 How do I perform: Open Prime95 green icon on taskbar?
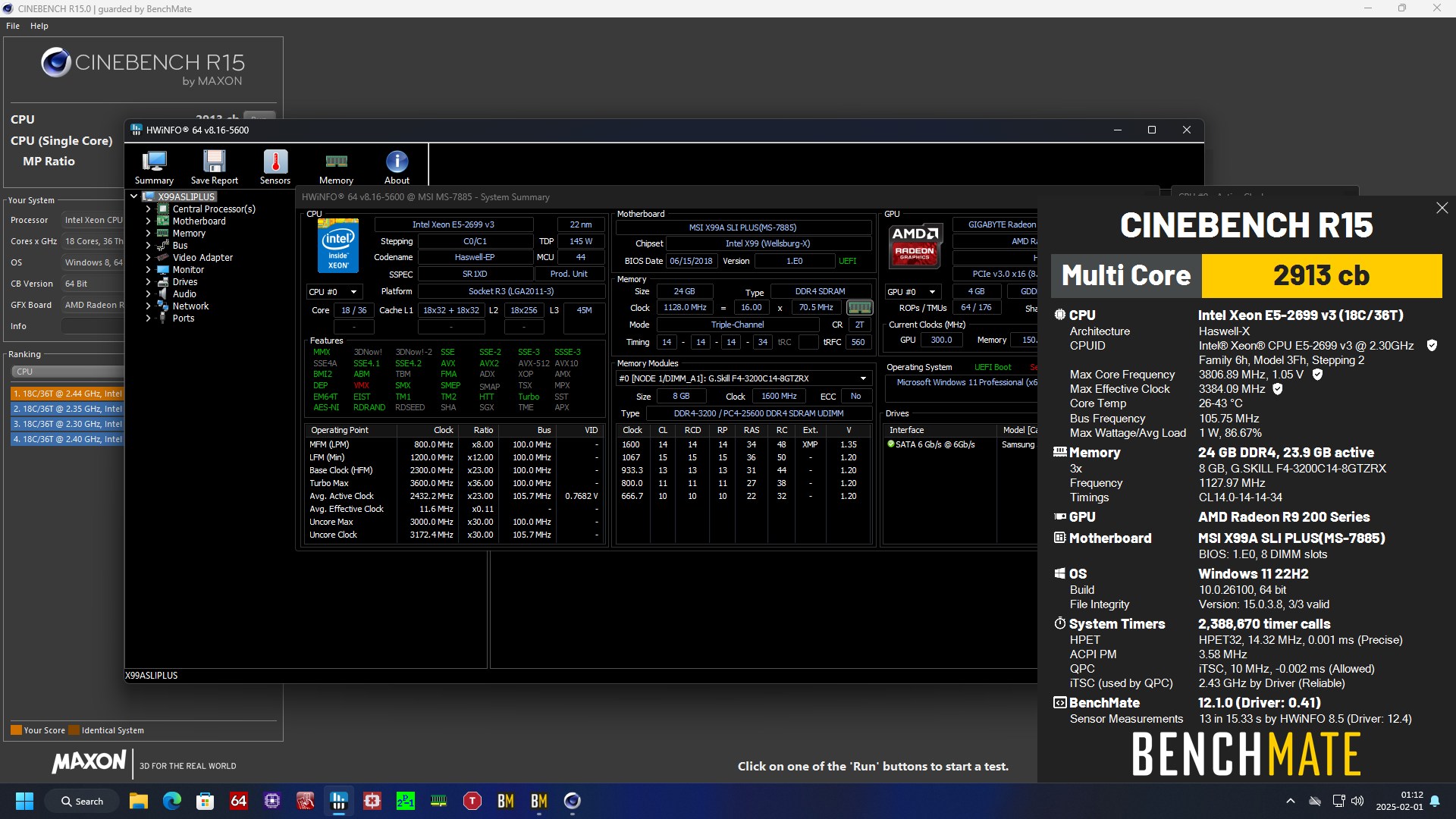(x=406, y=801)
